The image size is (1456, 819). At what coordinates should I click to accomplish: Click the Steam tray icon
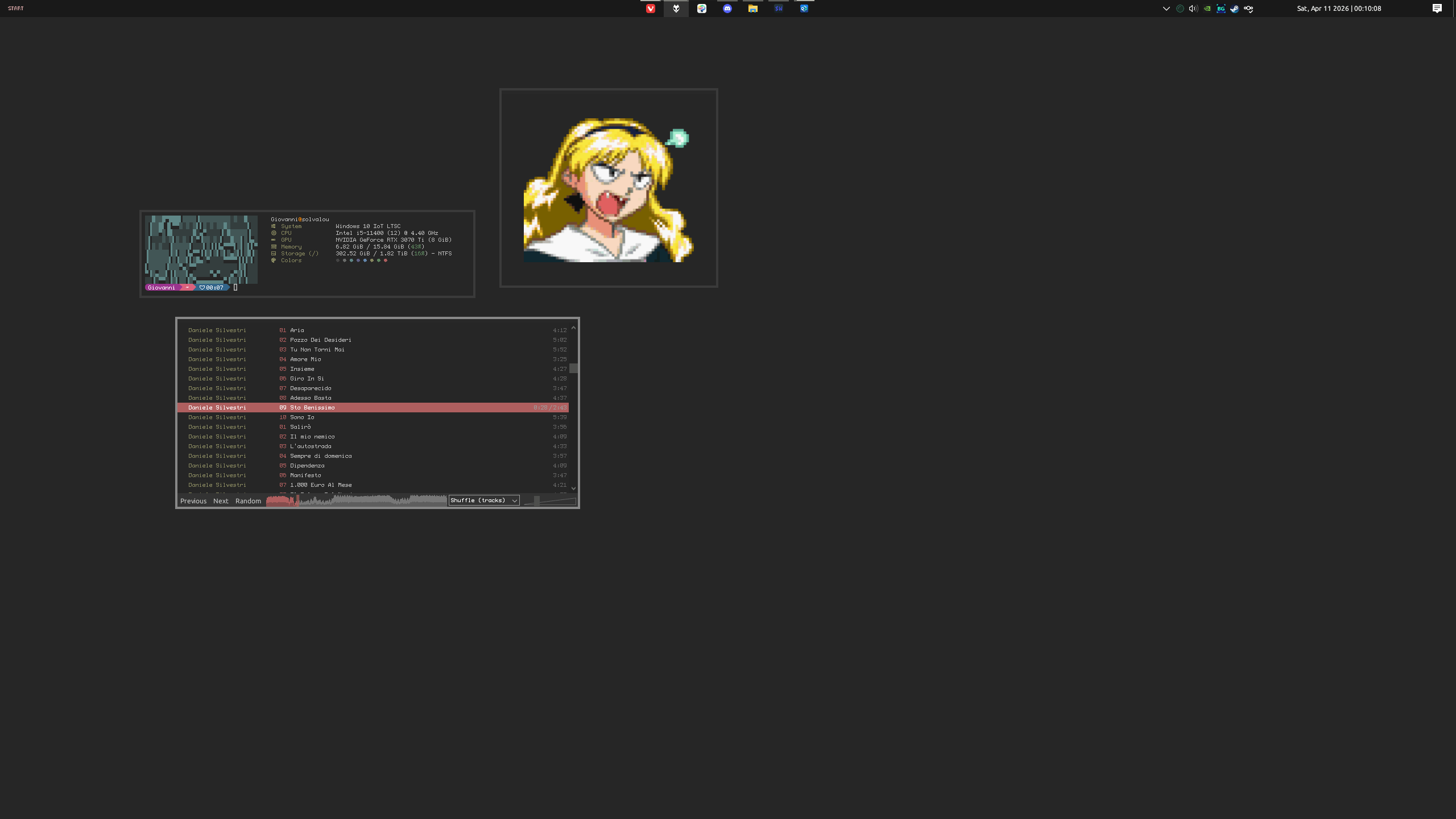(x=1234, y=9)
